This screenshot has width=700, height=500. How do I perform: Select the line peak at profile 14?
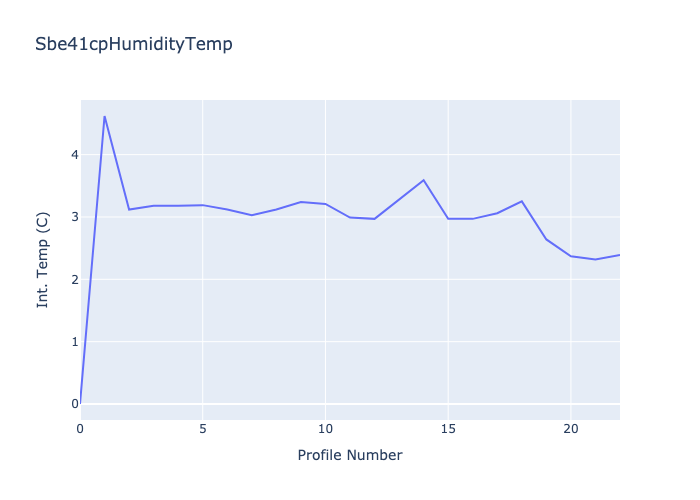(423, 180)
